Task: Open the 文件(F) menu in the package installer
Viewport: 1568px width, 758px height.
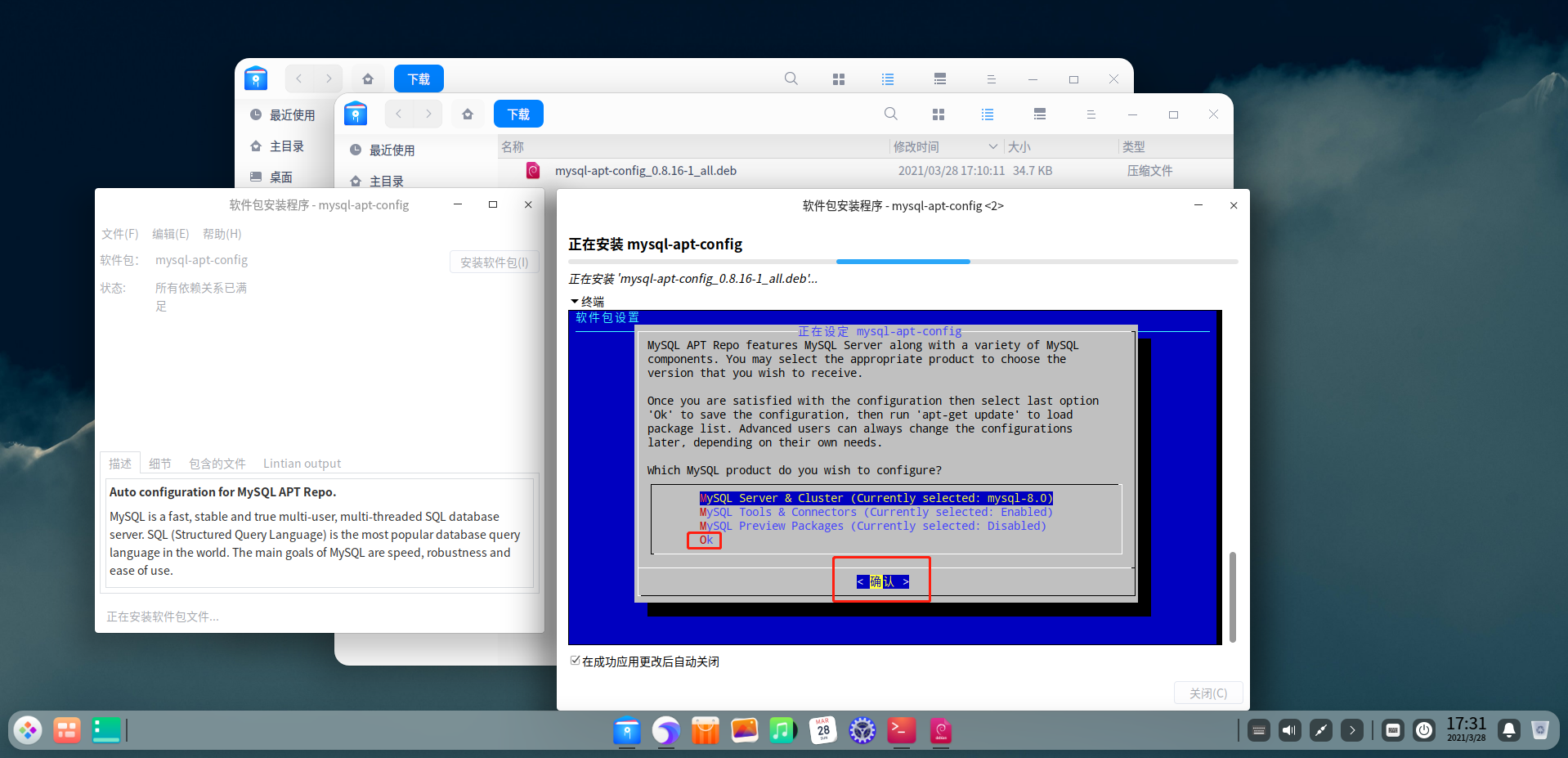Action: coord(120,234)
